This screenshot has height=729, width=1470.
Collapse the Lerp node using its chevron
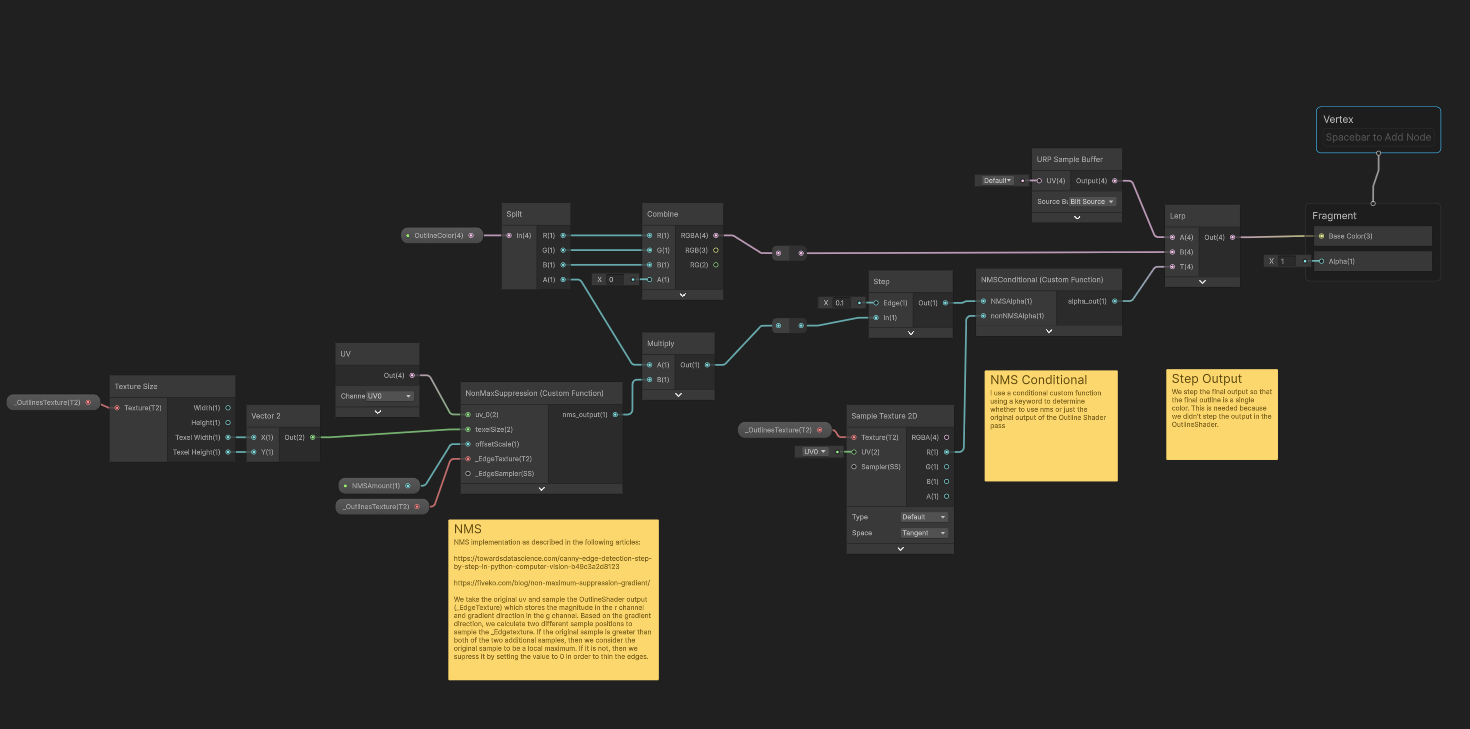(x=1203, y=282)
